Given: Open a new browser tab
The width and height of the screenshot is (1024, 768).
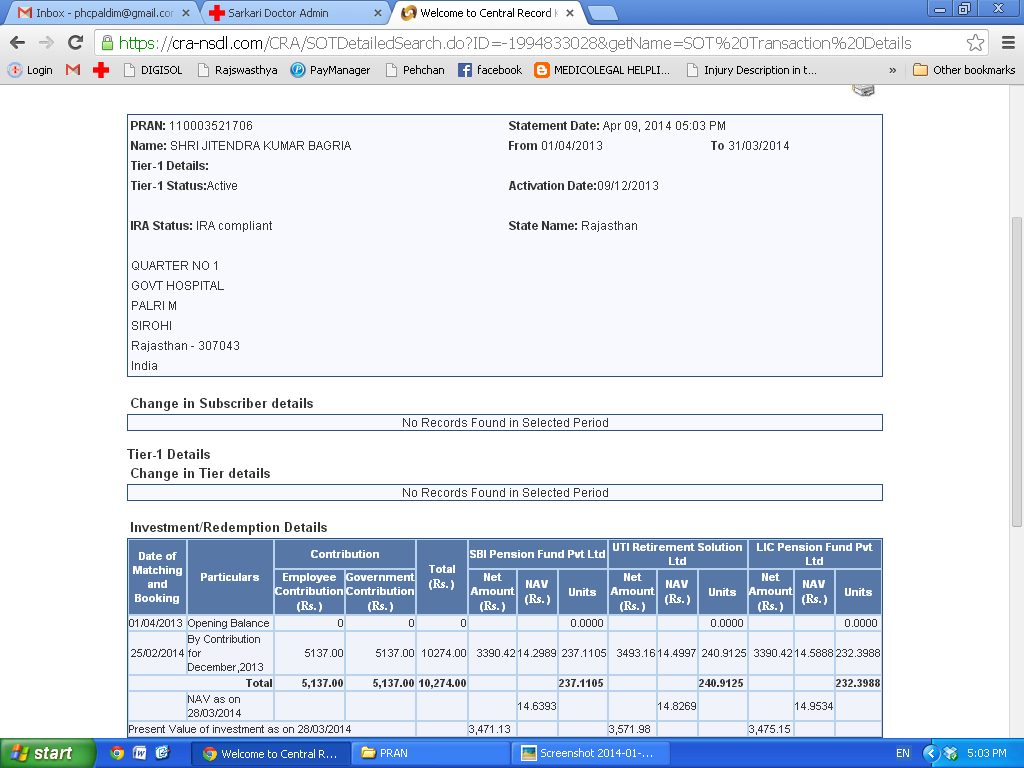Looking at the screenshot, I should click(x=601, y=13).
